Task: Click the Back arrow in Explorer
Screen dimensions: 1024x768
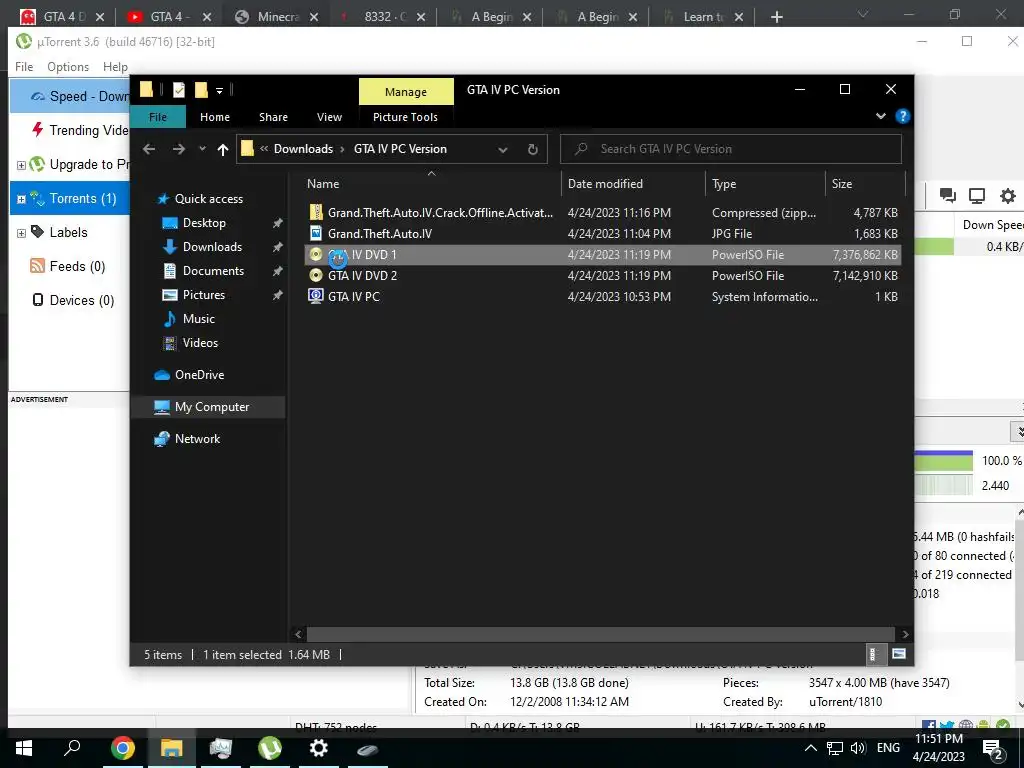Action: pos(149,149)
